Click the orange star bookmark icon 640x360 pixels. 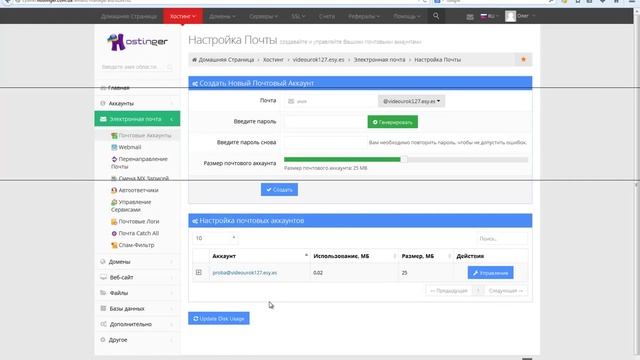tap(523, 60)
